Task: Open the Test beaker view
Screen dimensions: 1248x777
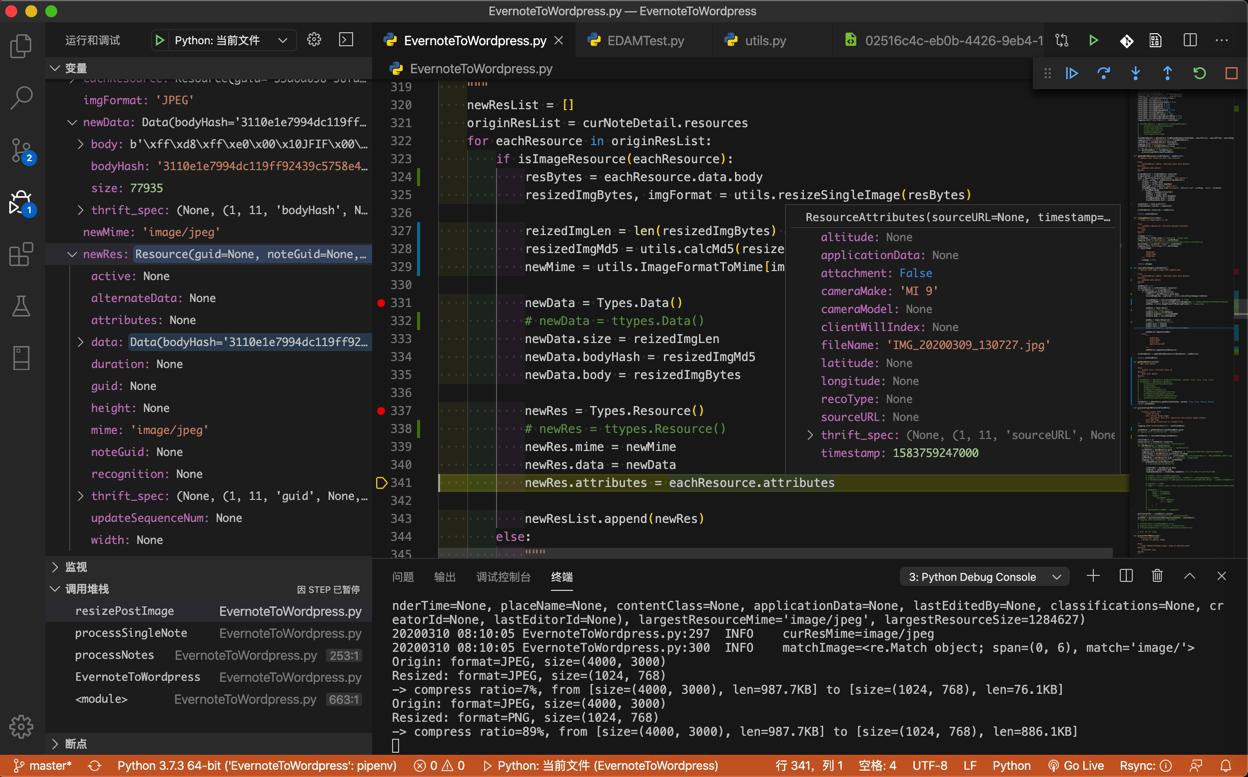Action: (x=21, y=306)
